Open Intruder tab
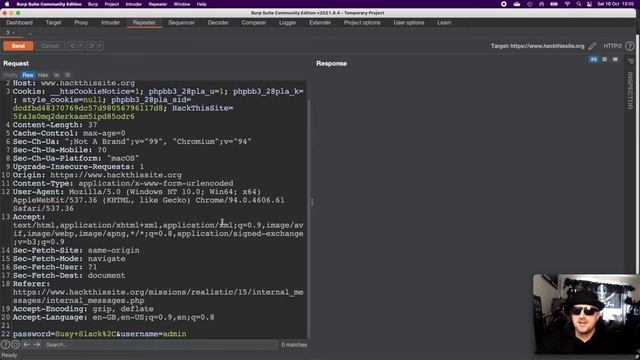Image resolution: width=640 pixels, height=360 pixels. point(110,23)
